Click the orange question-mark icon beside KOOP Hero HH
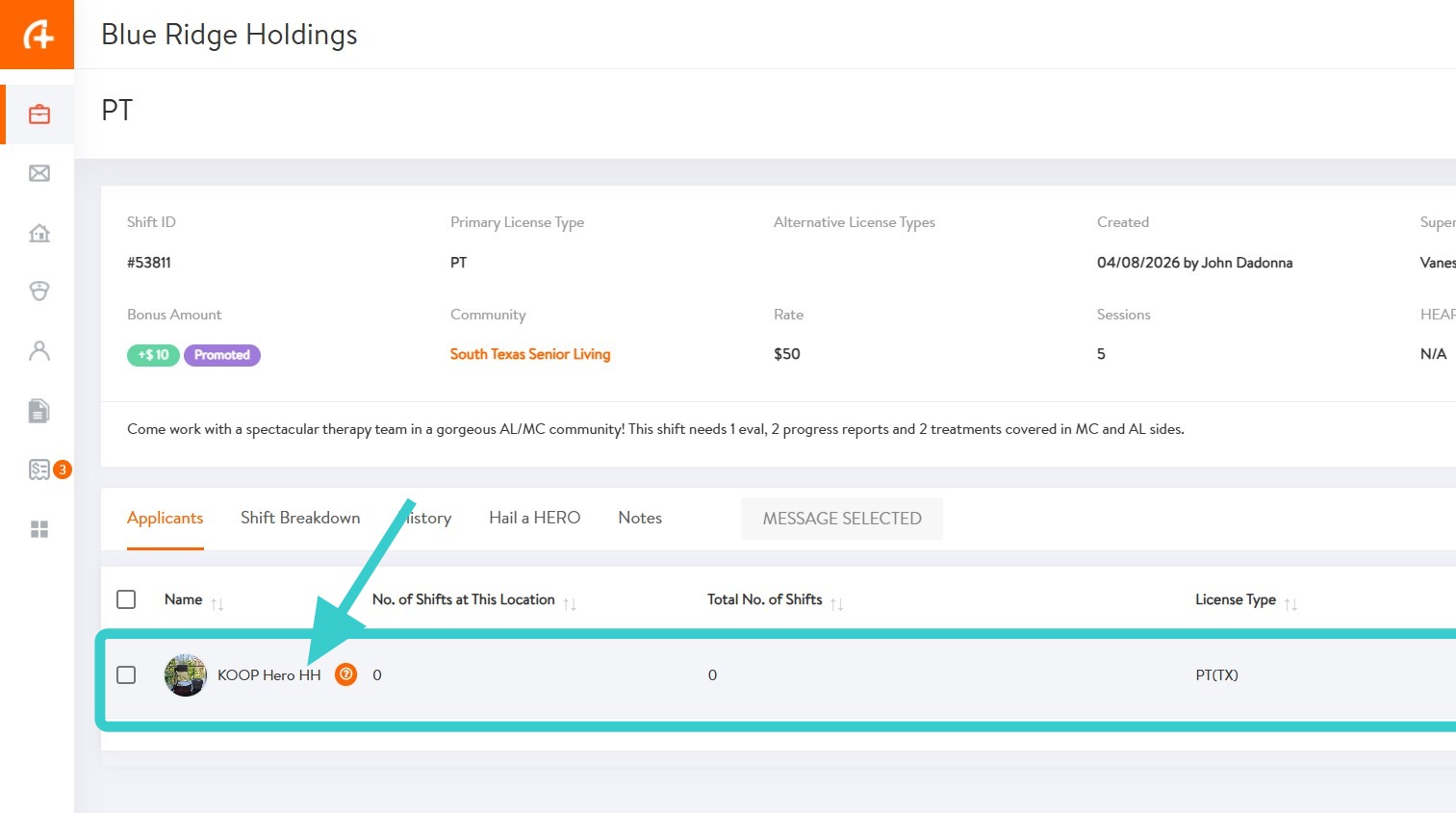 [x=345, y=674]
